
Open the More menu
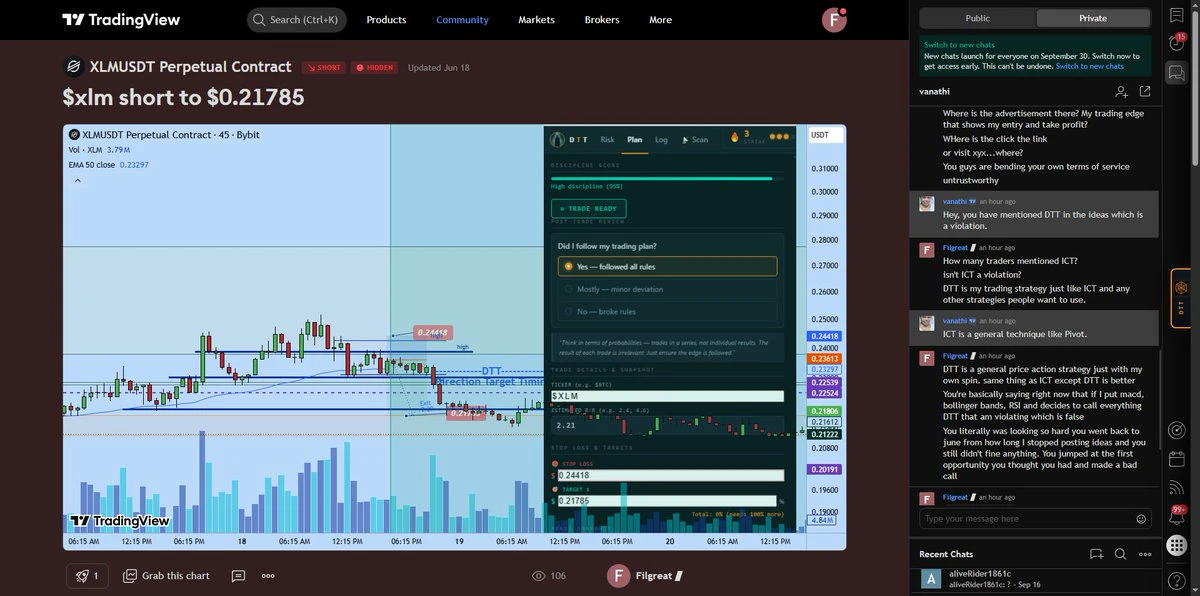coord(660,20)
